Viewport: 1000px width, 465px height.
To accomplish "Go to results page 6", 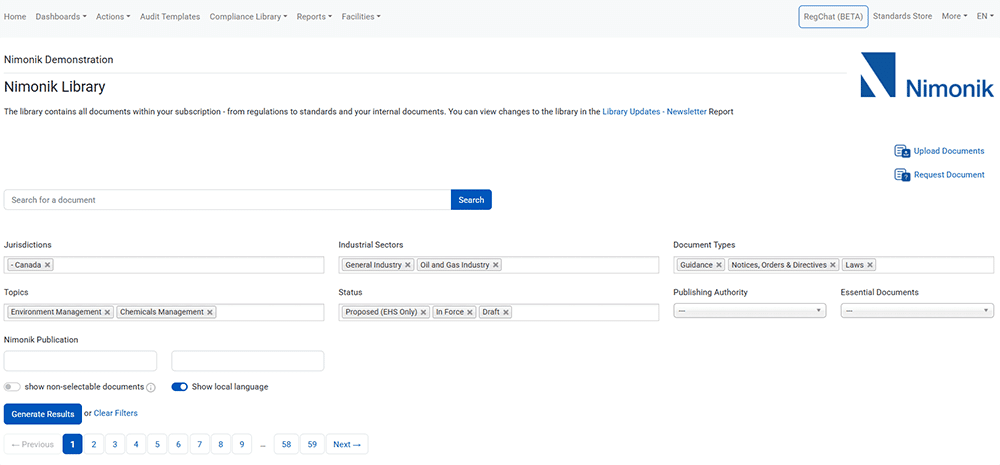I will point(178,445).
